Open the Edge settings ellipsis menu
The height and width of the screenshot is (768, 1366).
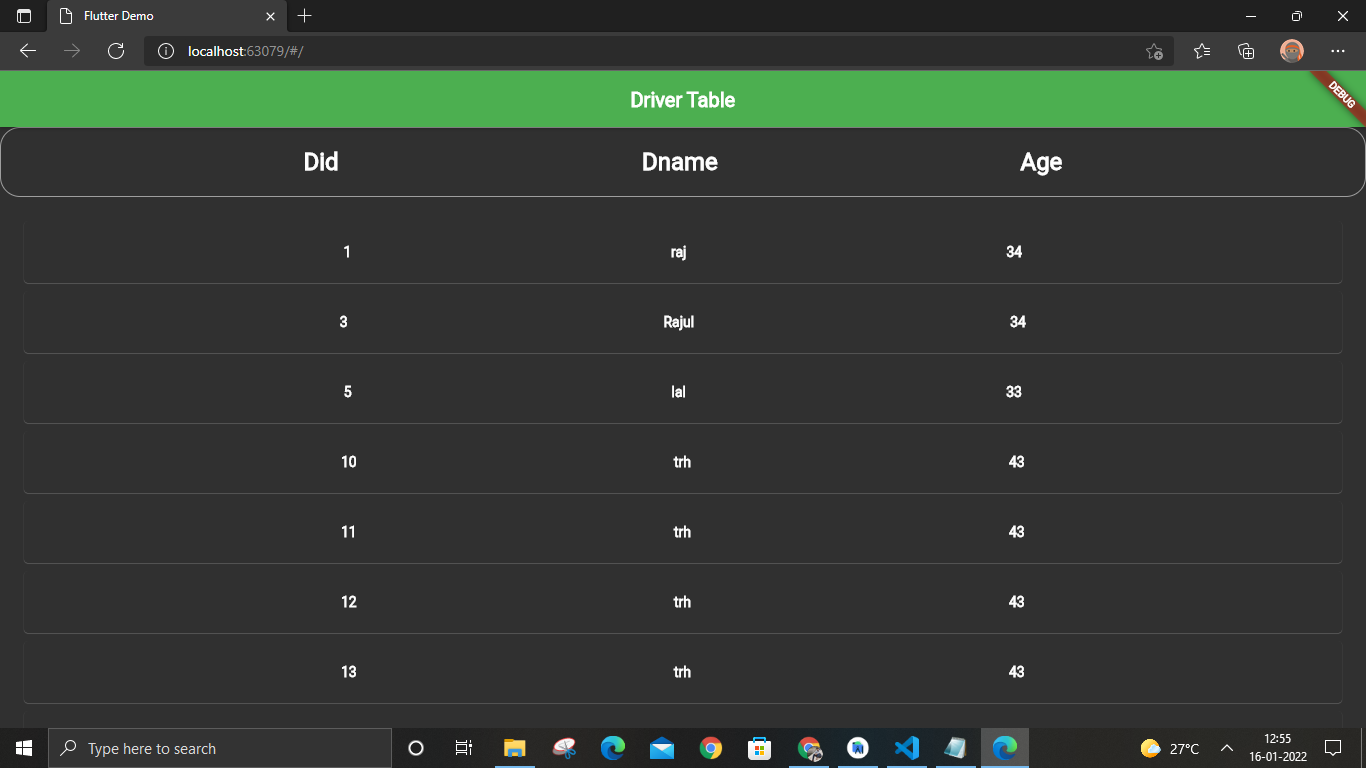(x=1338, y=51)
